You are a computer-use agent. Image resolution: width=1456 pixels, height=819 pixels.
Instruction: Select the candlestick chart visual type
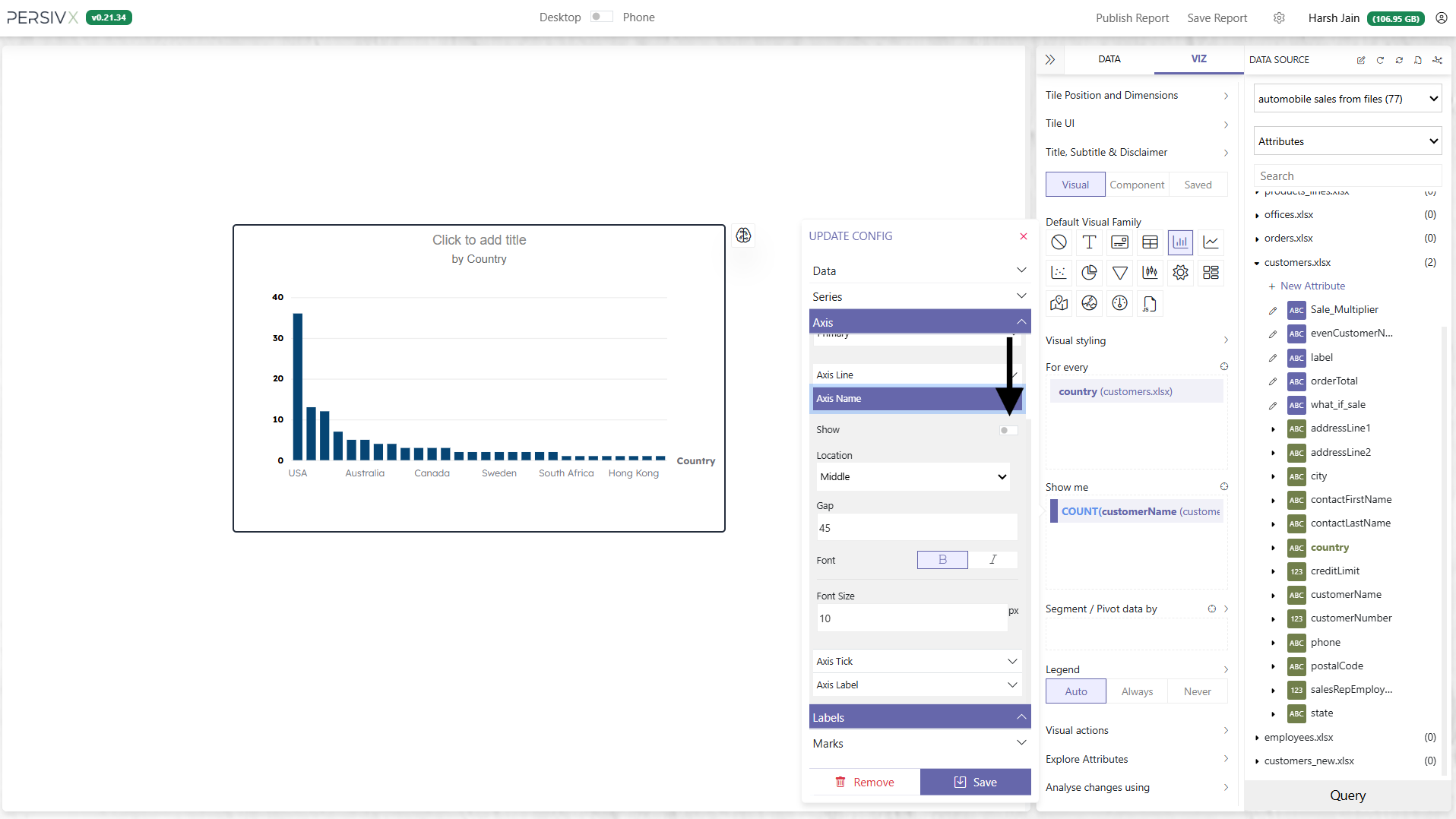(x=1150, y=273)
